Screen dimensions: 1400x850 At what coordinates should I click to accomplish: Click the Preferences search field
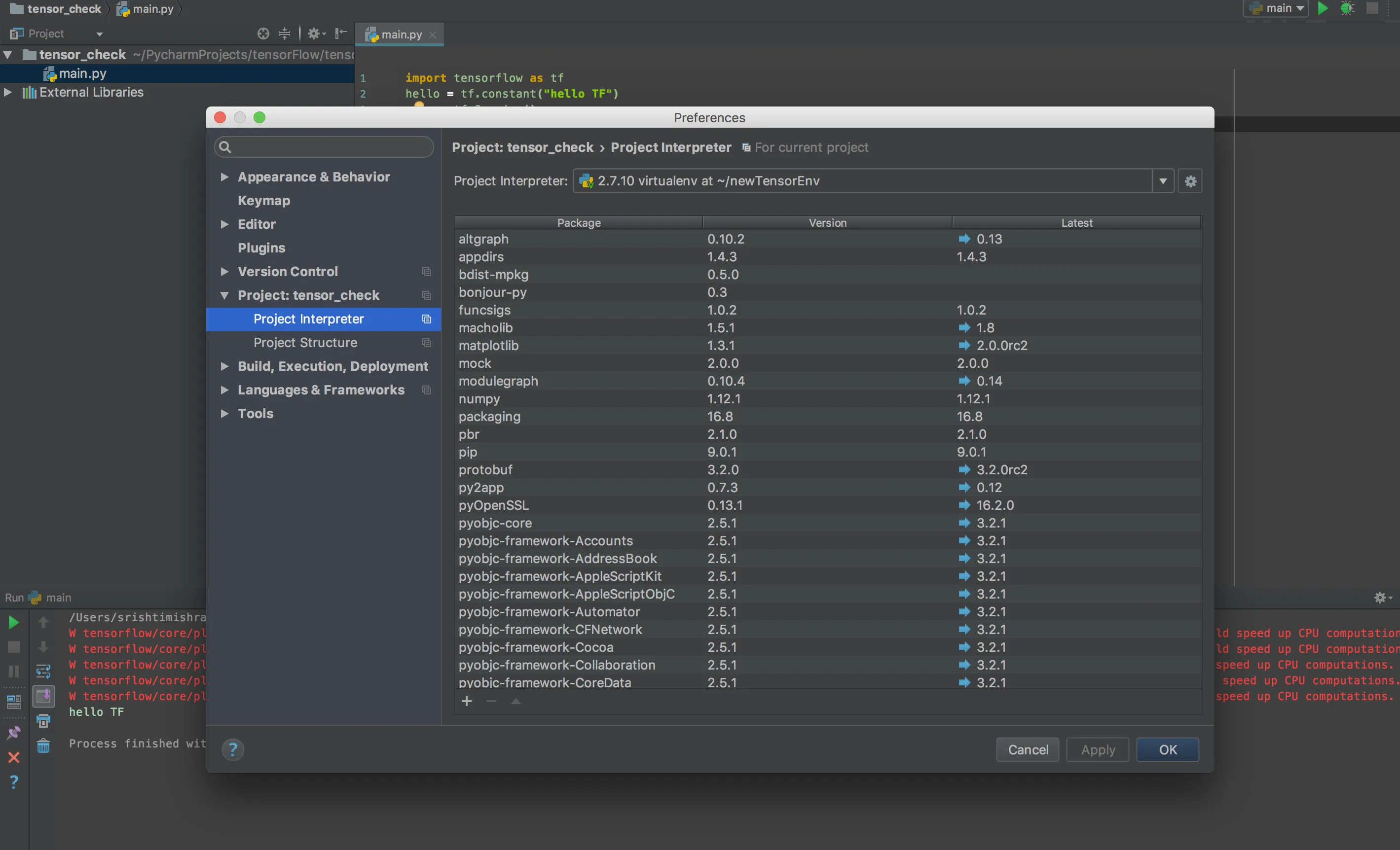324,147
